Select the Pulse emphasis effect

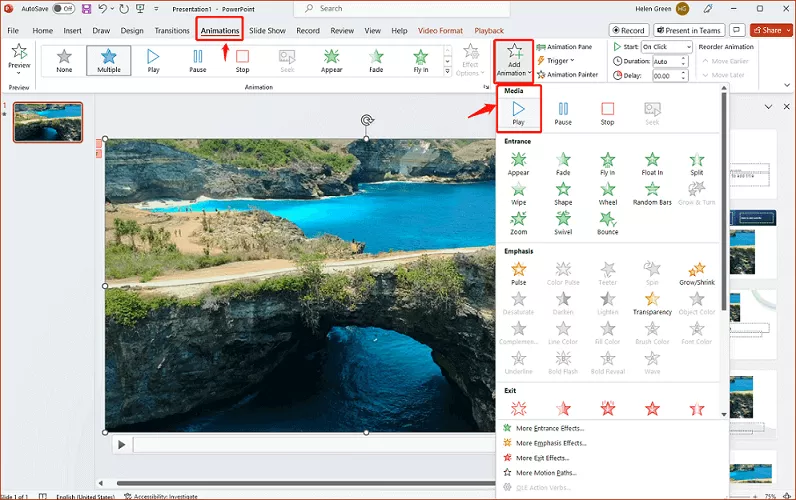click(518, 274)
